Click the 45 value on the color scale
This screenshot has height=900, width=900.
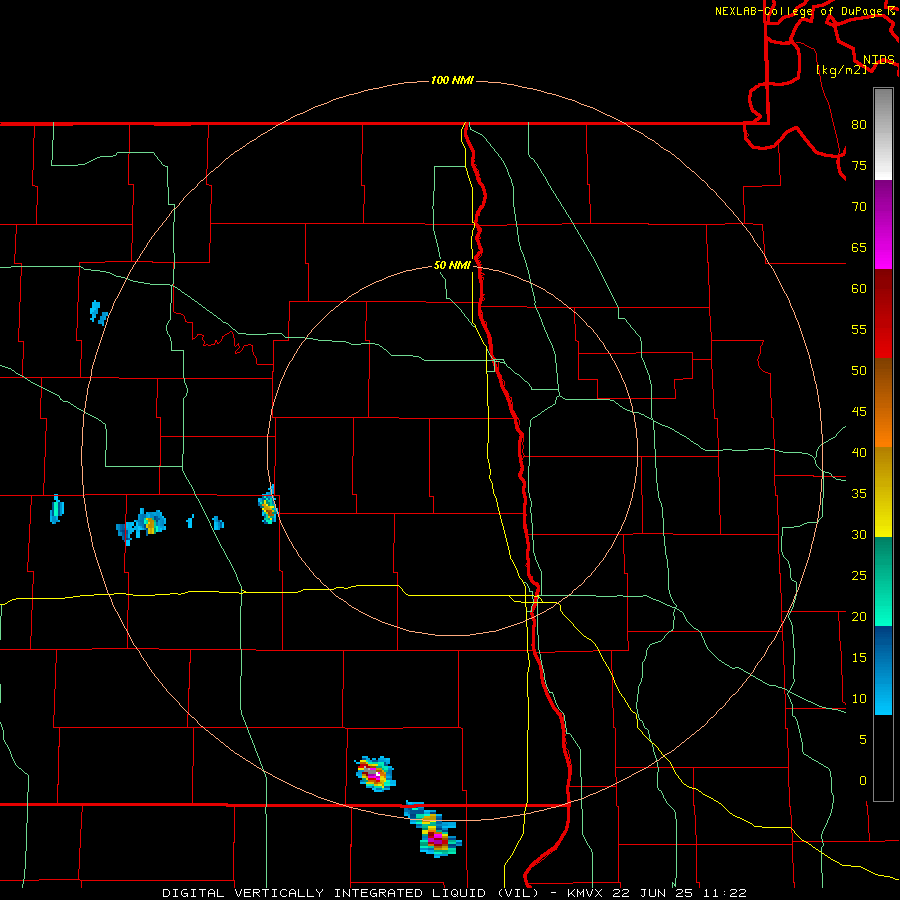pos(859,412)
